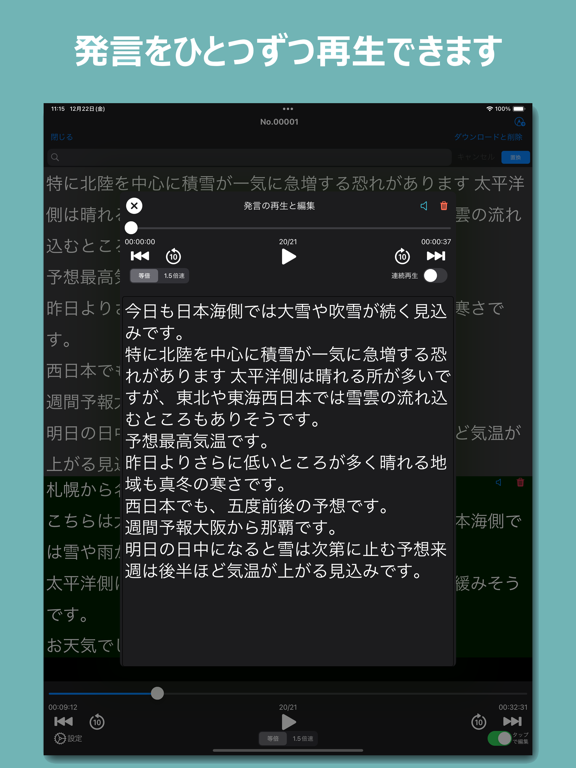Viewport: 576px width, 768px height.
Task: Click the 予想最高 row in background list
Action: (x=84, y=278)
